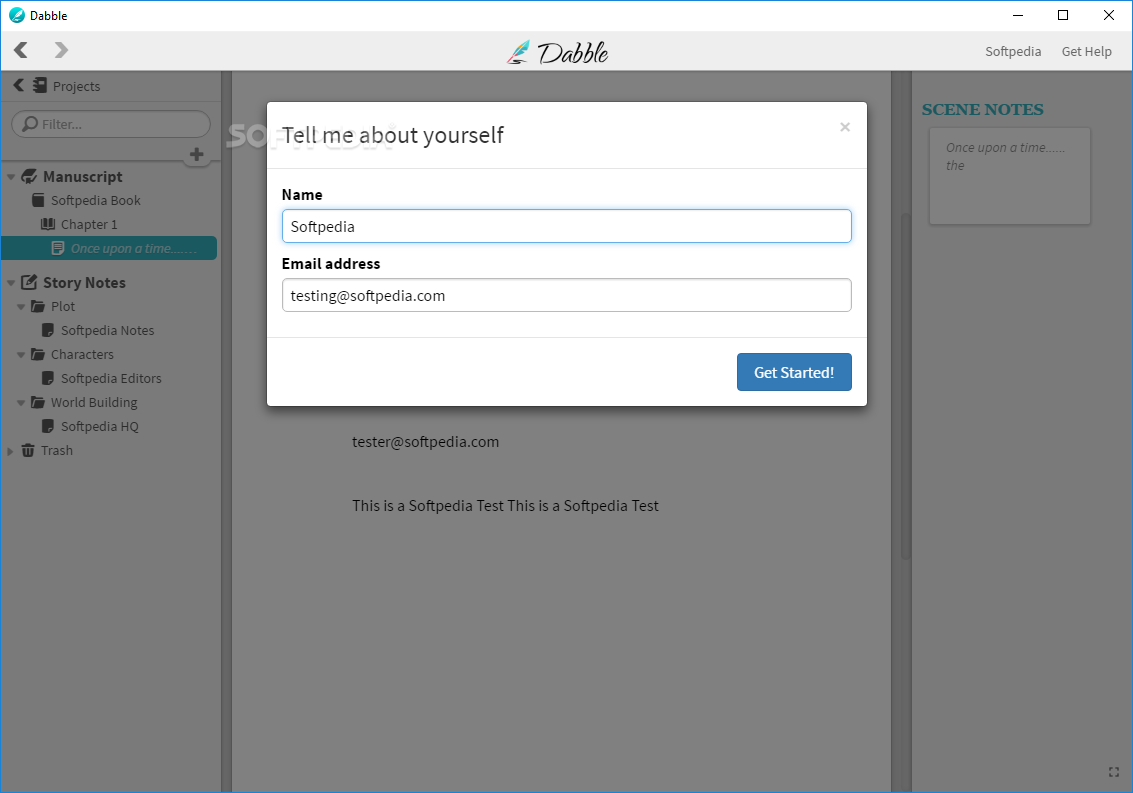The width and height of the screenshot is (1133, 793).
Task: Minimize the Dabble window
Action: click(1018, 15)
